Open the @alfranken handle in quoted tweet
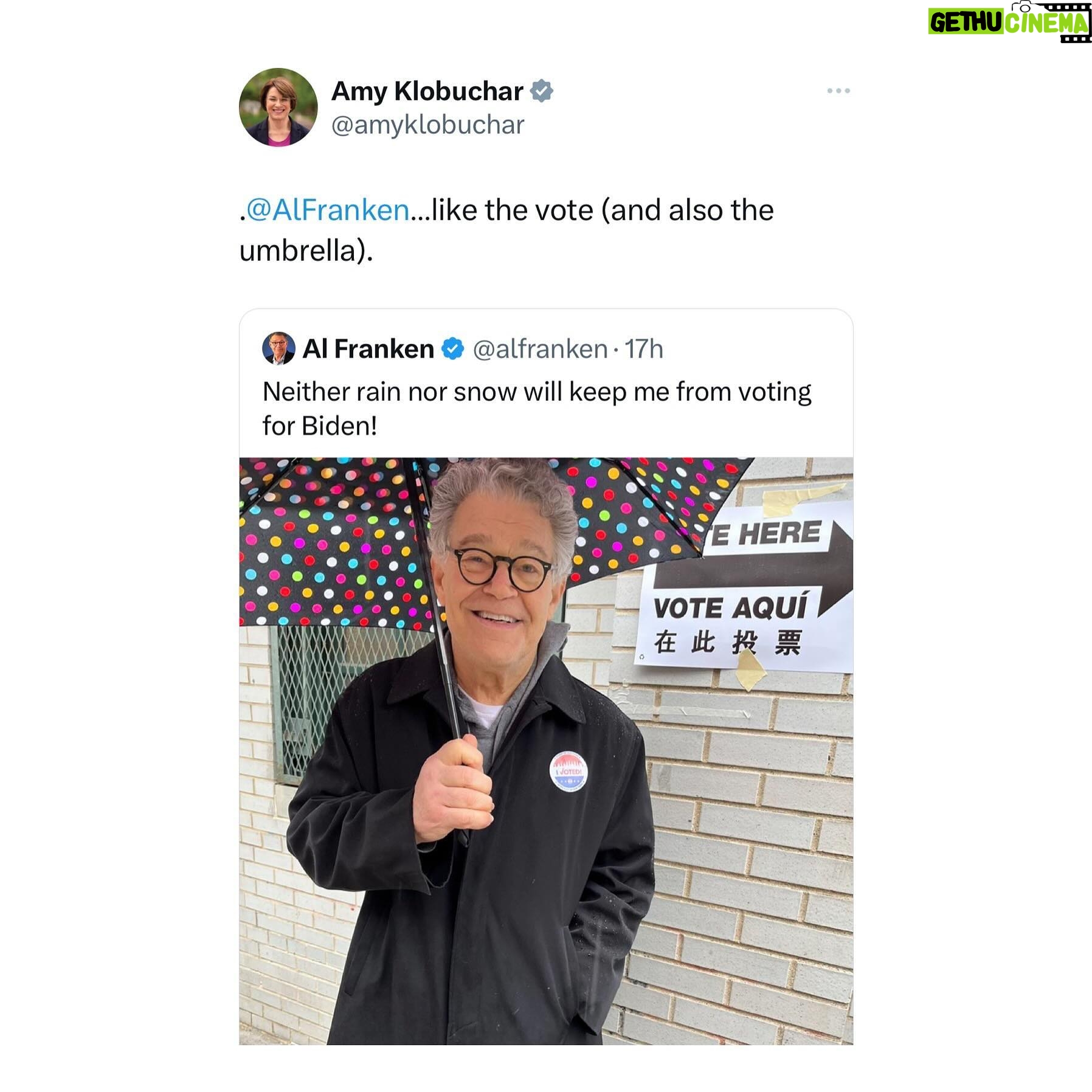The image size is (1092, 1092). pos(540,349)
